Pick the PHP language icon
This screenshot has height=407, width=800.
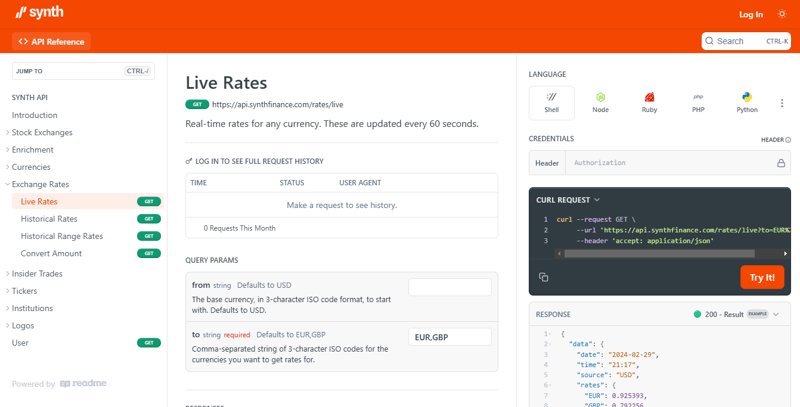tap(698, 102)
